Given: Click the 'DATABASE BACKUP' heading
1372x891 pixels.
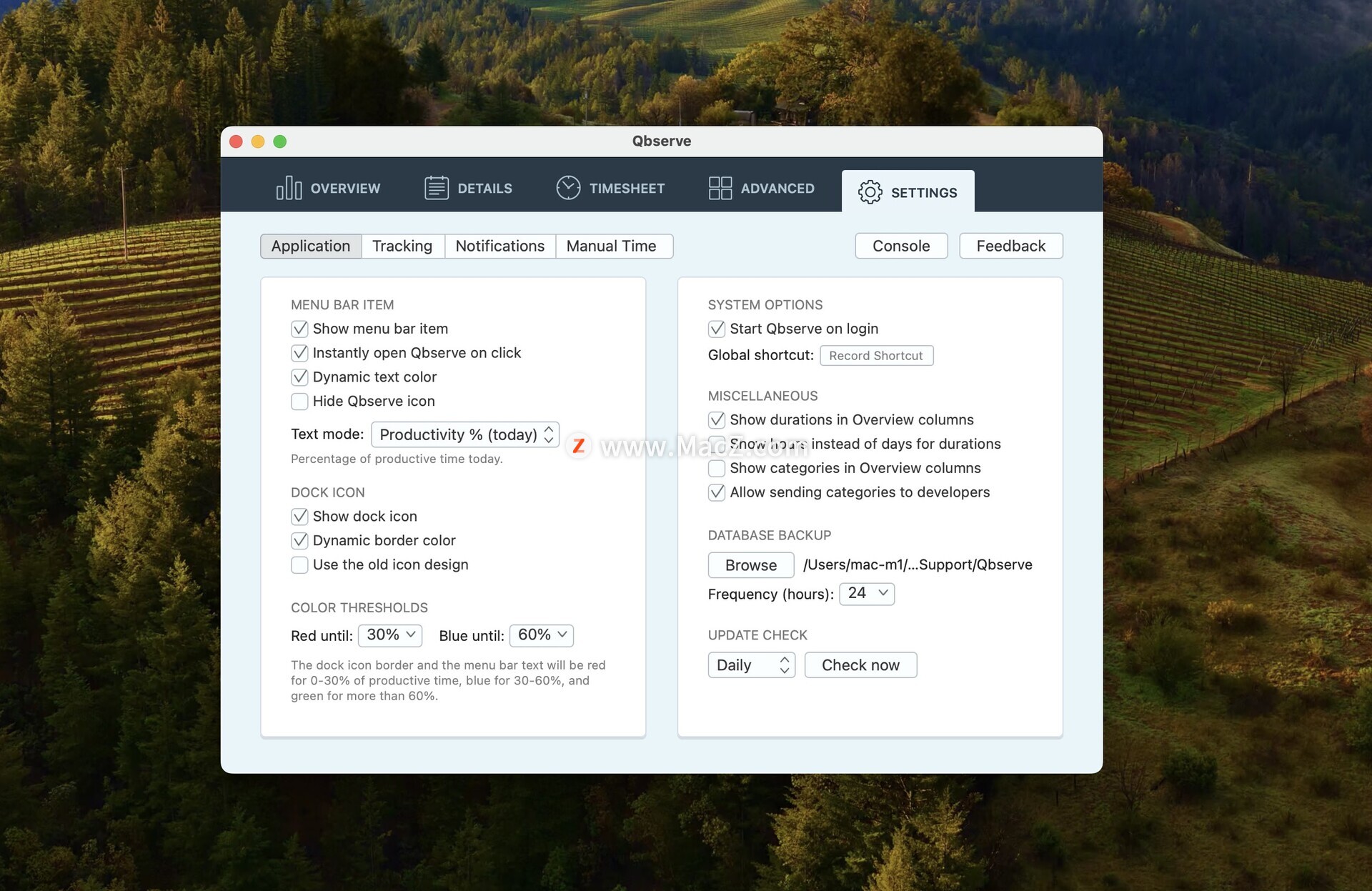Looking at the screenshot, I should (x=770, y=536).
